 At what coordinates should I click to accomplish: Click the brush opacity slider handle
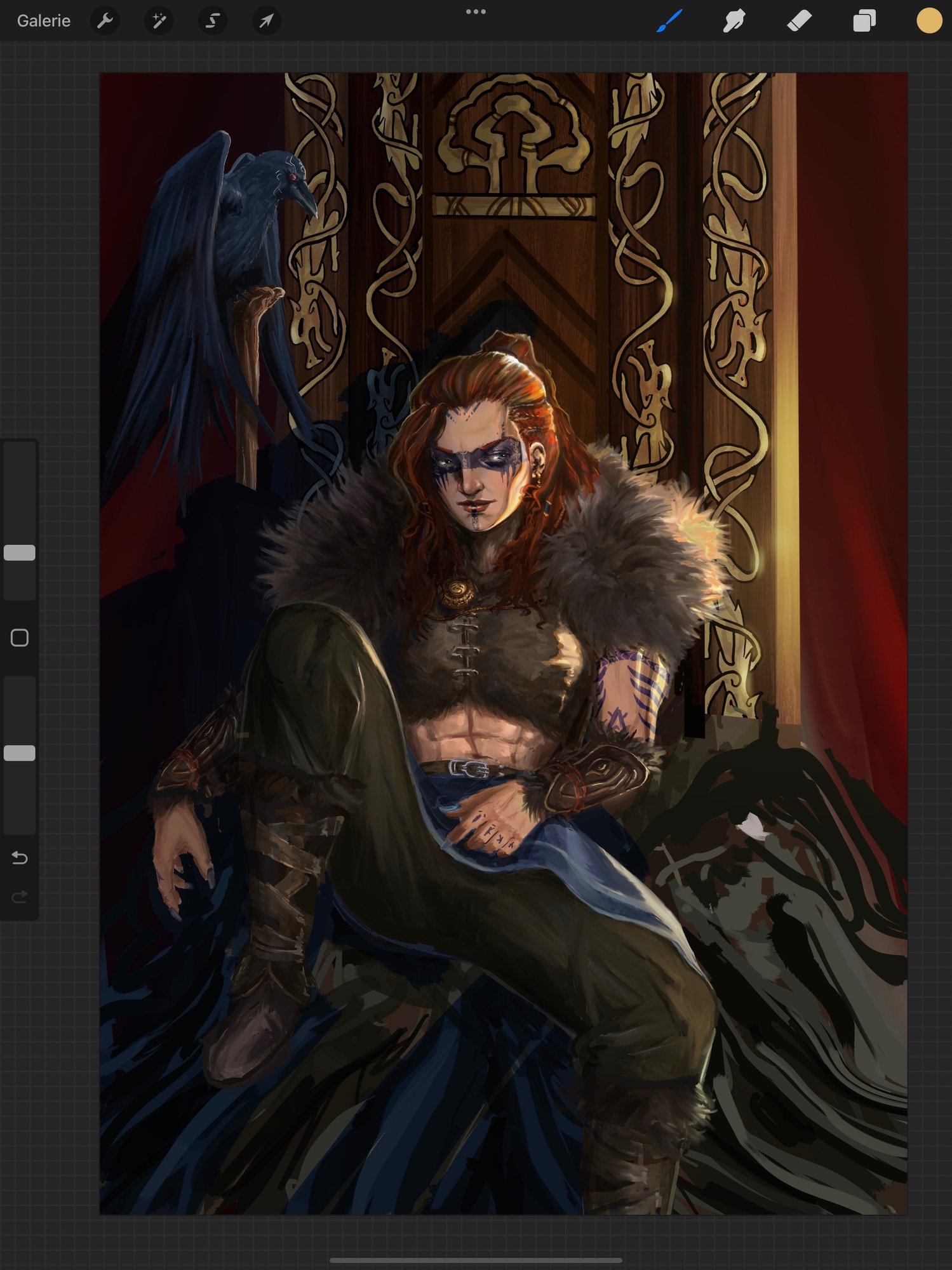click(x=20, y=753)
